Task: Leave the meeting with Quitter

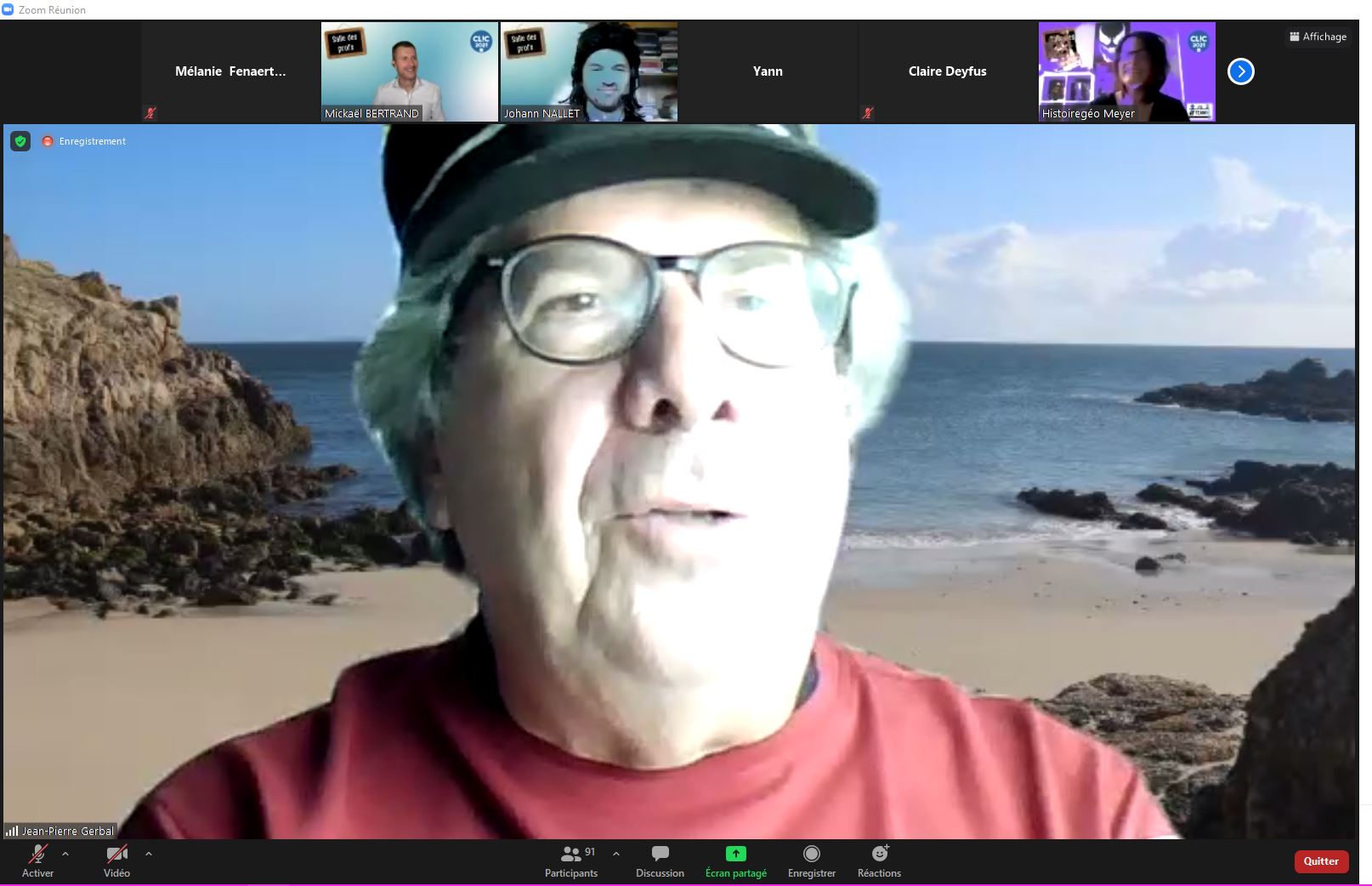Action: (x=1321, y=861)
